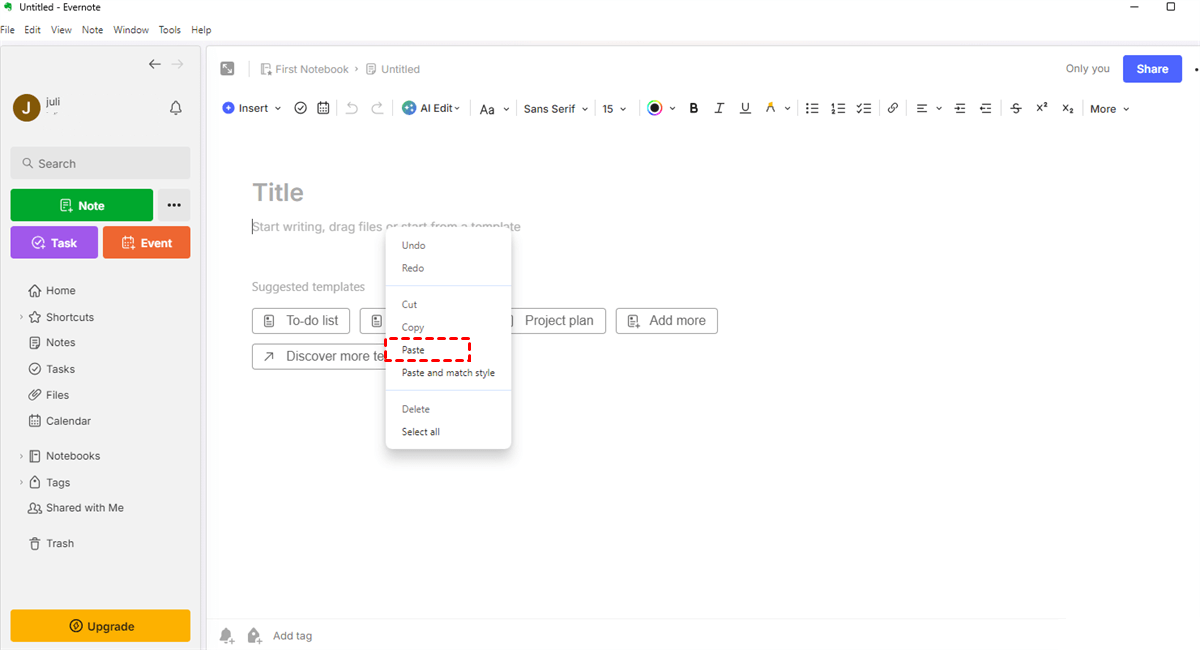
Task: Decrease indent of the paragraph
Action: tap(986, 108)
